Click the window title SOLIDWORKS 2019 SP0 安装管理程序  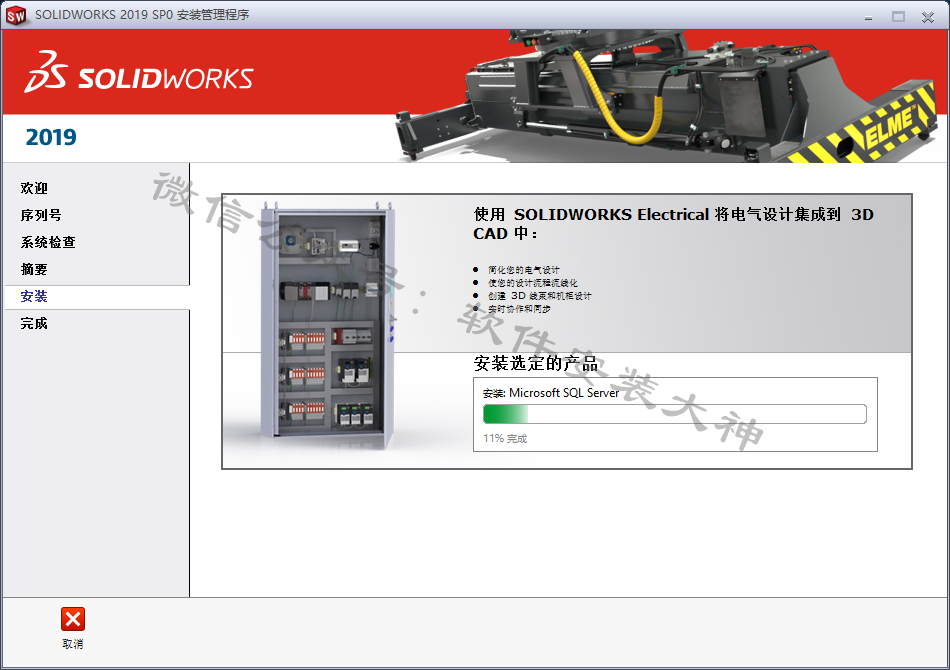[142, 15]
